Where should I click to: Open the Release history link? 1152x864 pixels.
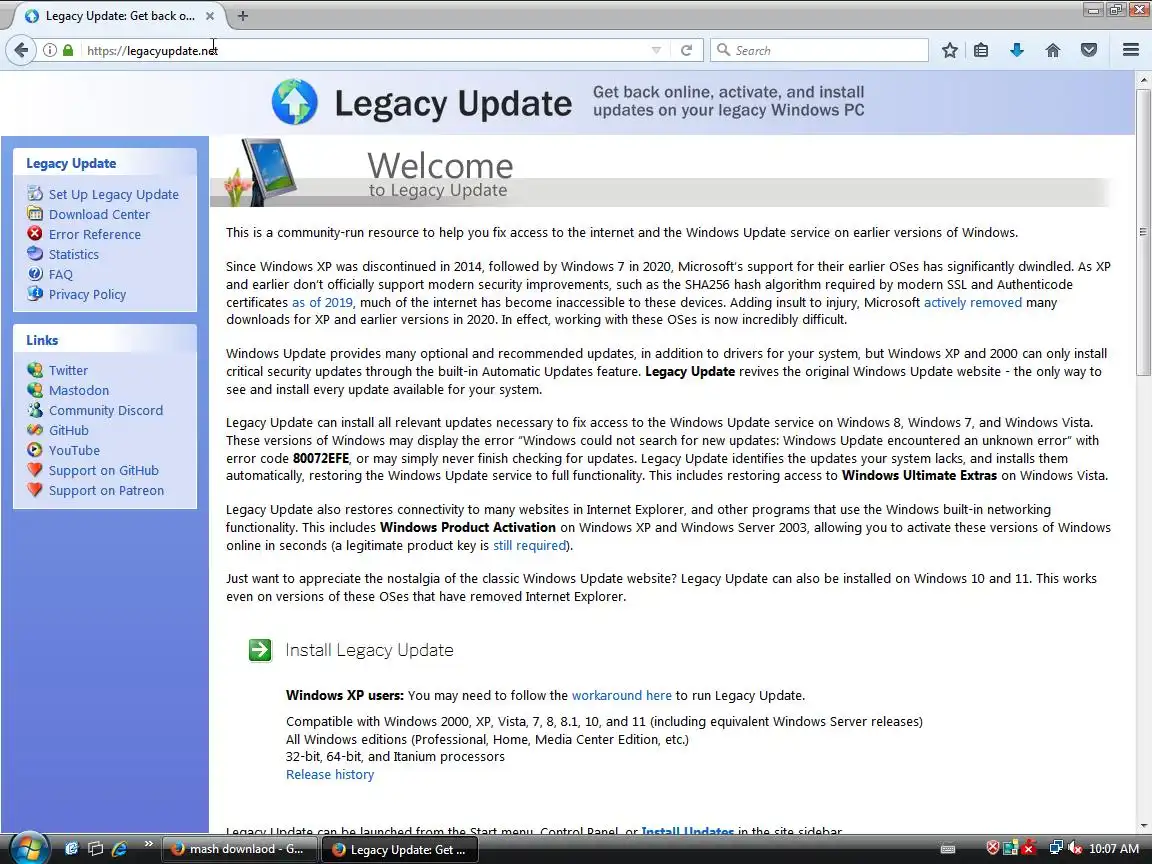click(x=330, y=774)
